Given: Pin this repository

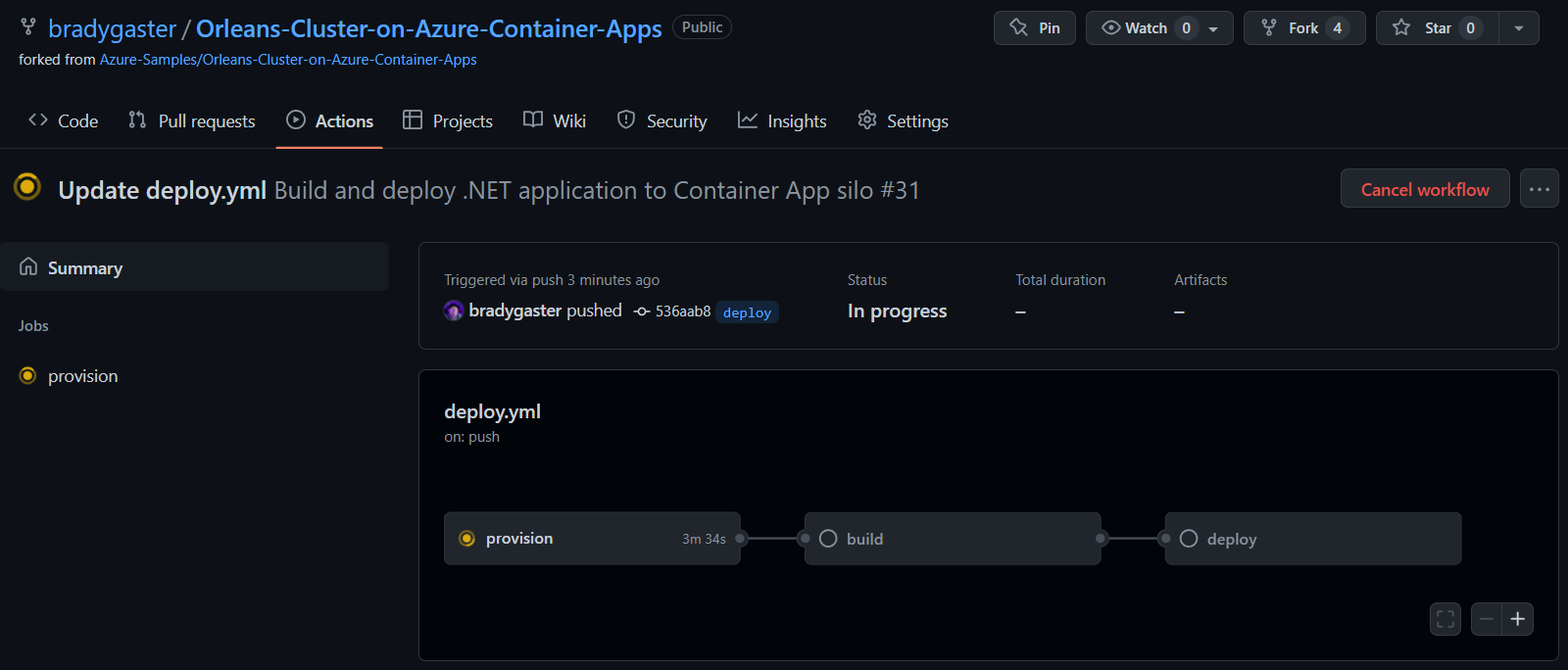Looking at the screenshot, I should [1035, 28].
